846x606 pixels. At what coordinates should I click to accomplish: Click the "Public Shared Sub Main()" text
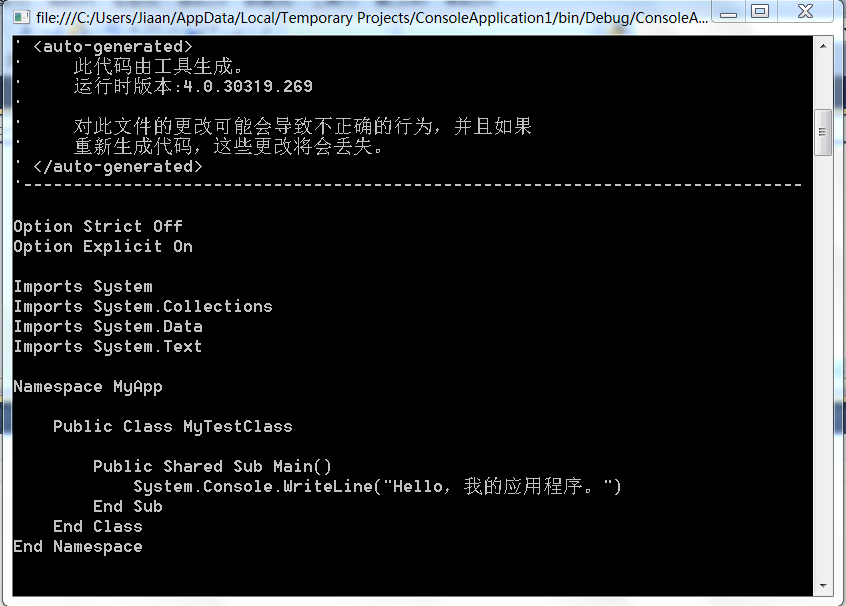212,467
